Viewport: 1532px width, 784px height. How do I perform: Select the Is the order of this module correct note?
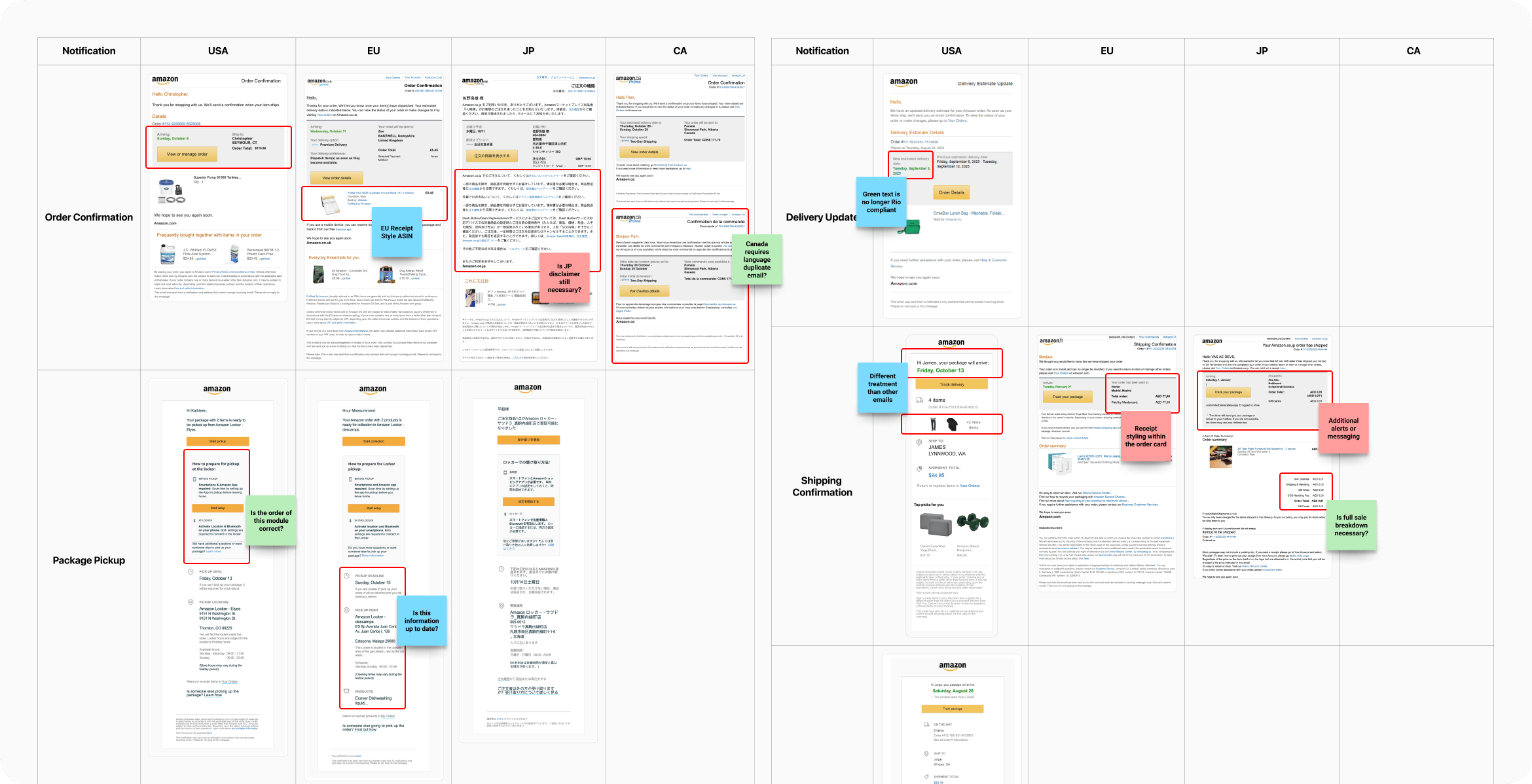(x=271, y=521)
